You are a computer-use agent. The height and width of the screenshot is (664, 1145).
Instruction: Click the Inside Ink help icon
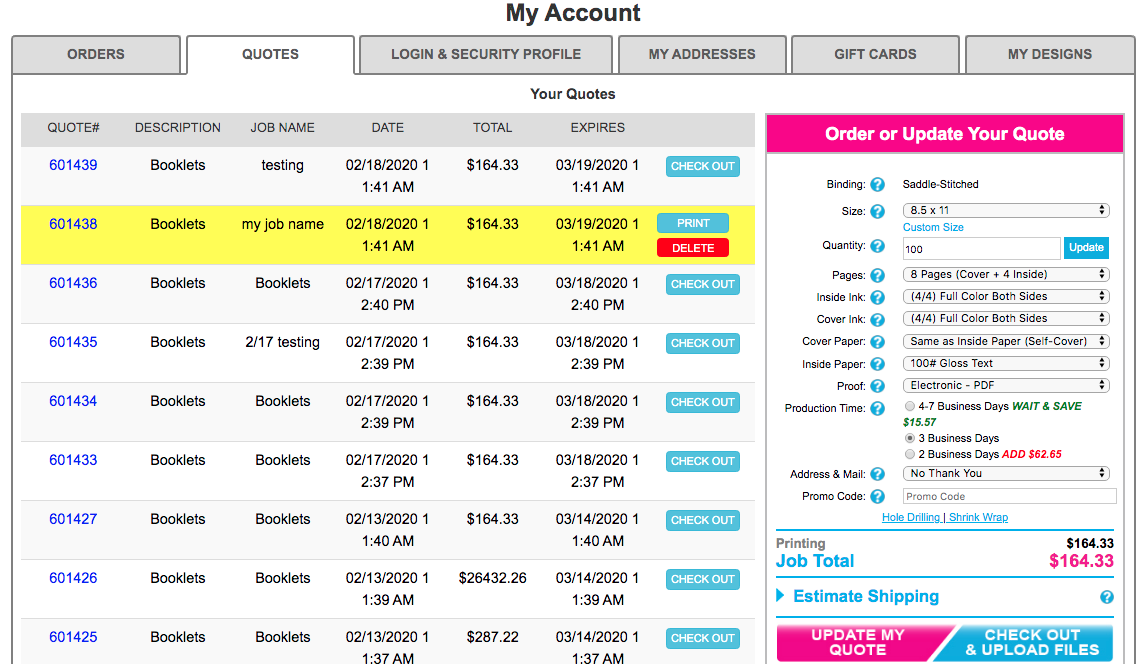tap(877, 298)
